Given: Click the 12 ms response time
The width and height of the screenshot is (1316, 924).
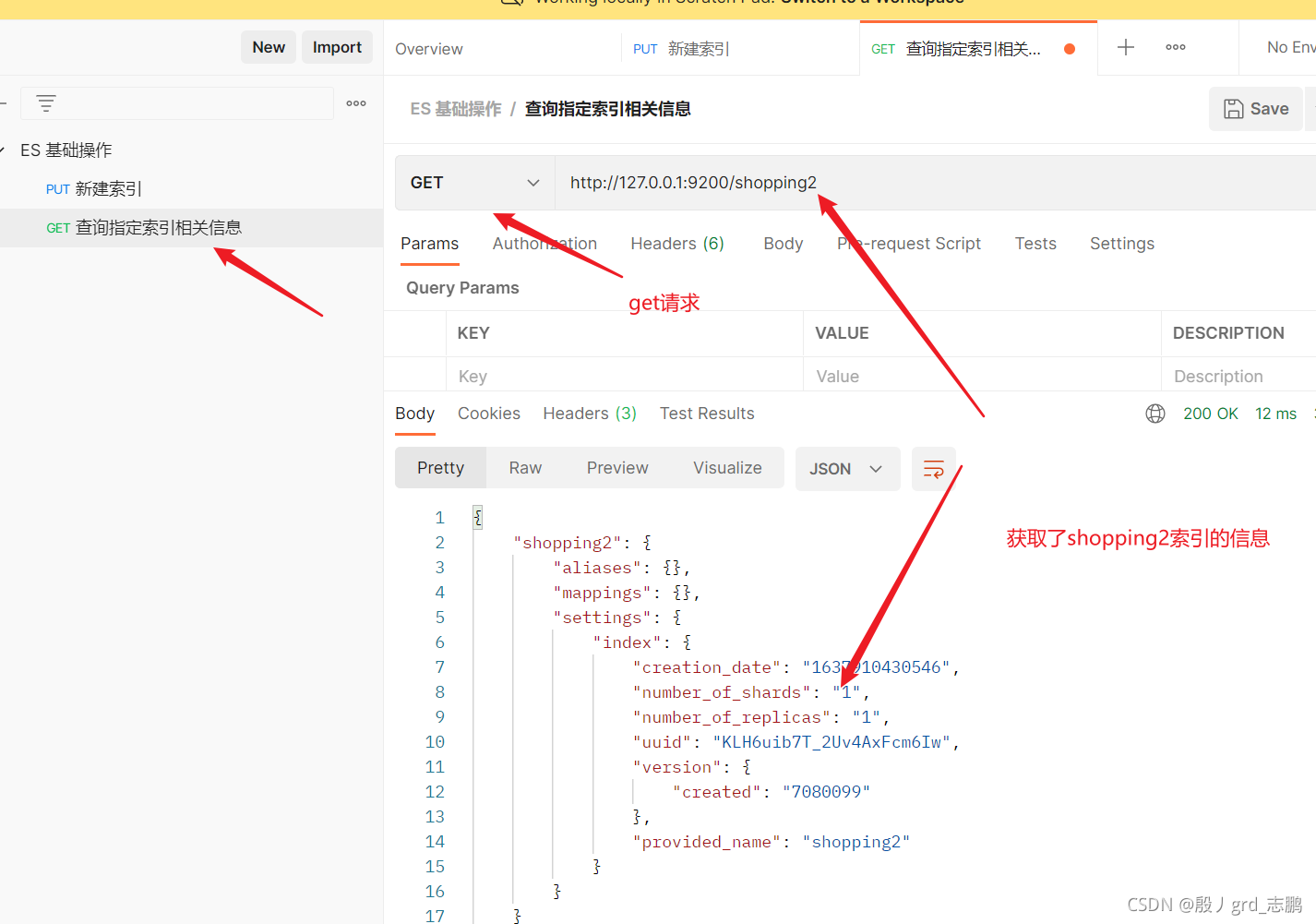Looking at the screenshot, I should pos(1275,414).
